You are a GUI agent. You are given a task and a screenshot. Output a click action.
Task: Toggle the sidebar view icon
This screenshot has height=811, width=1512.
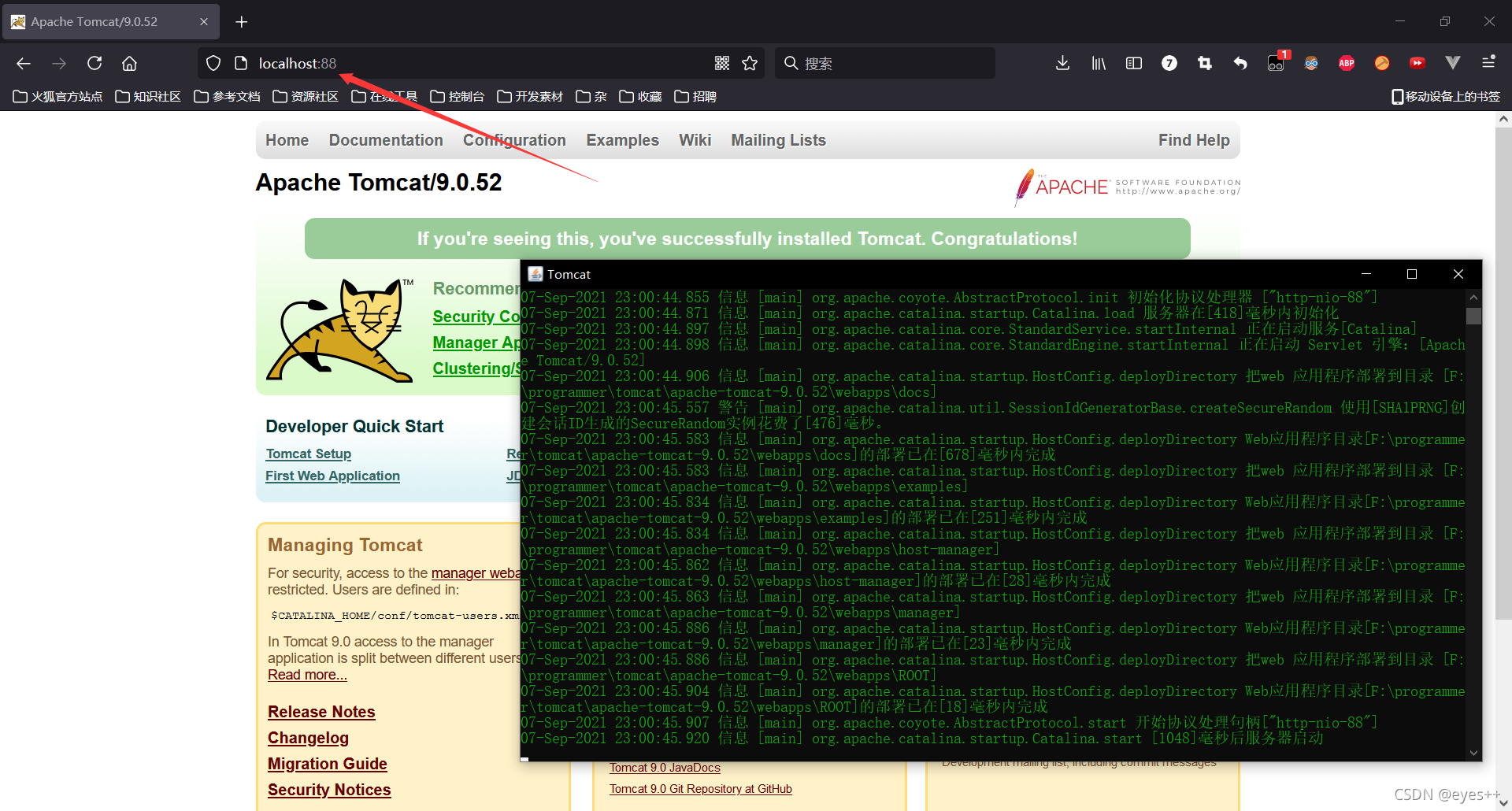click(x=1134, y=63)
